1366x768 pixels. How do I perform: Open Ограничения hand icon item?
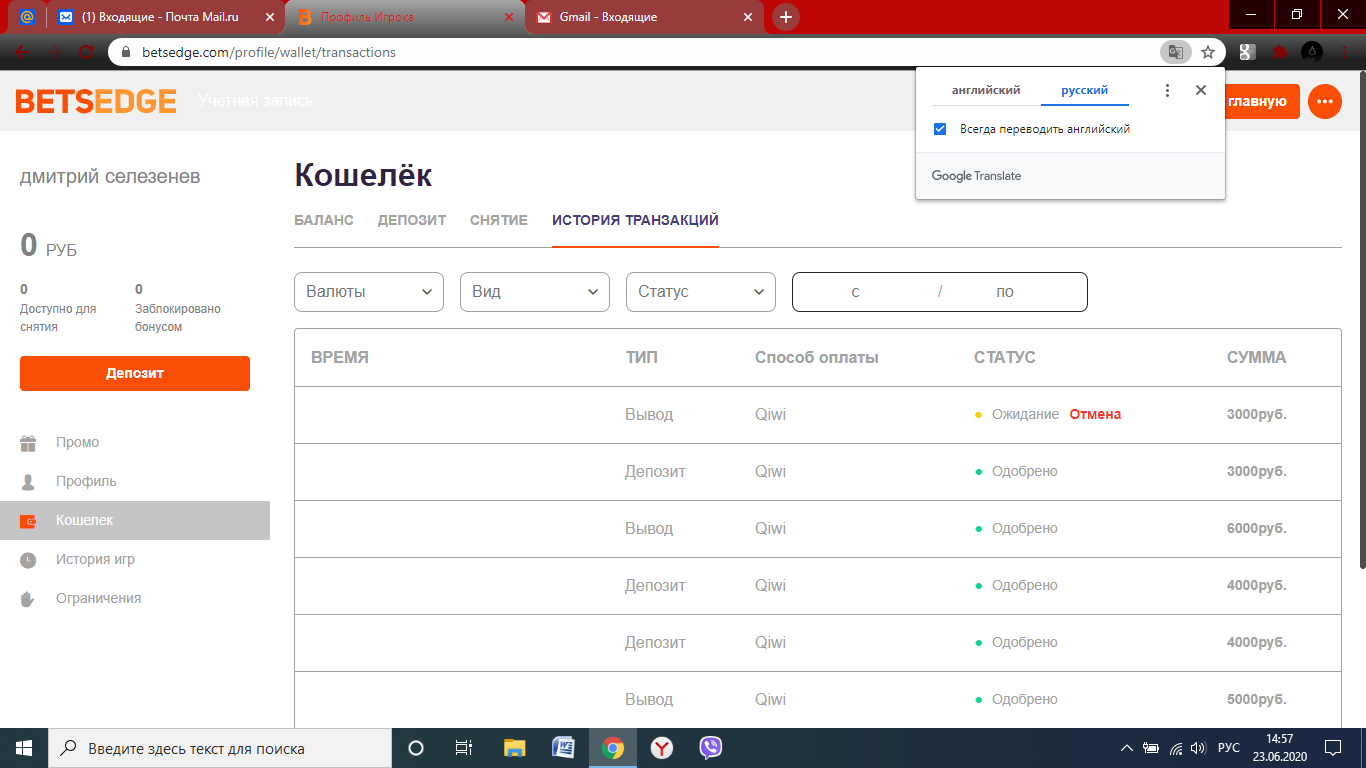coord(28,599)
